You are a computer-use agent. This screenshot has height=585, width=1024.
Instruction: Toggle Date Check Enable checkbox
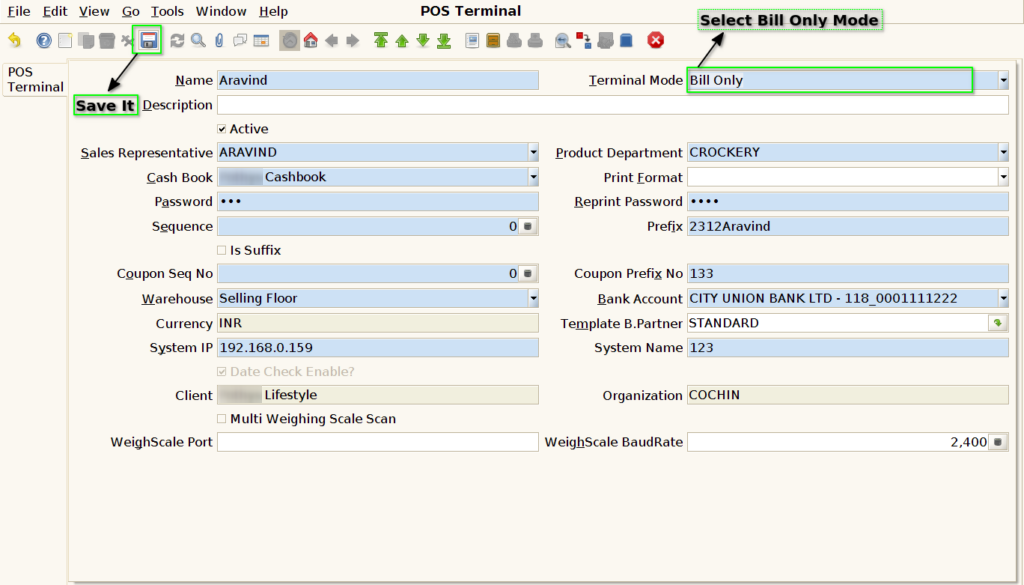(222, 372)
